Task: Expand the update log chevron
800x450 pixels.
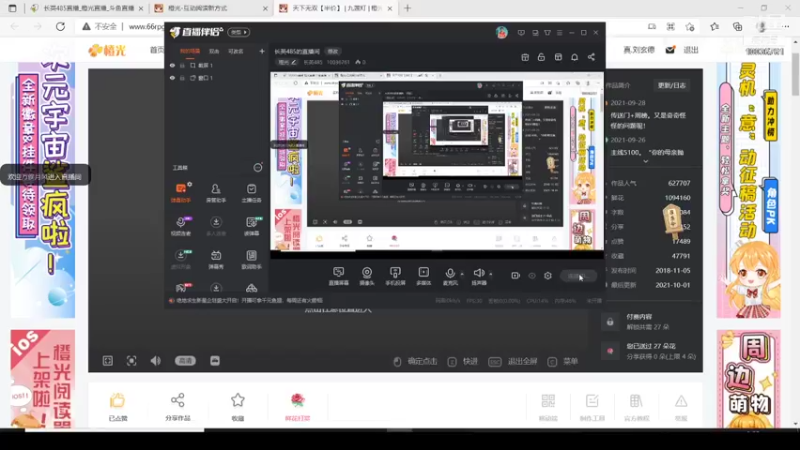Action: tap(646, 161)
